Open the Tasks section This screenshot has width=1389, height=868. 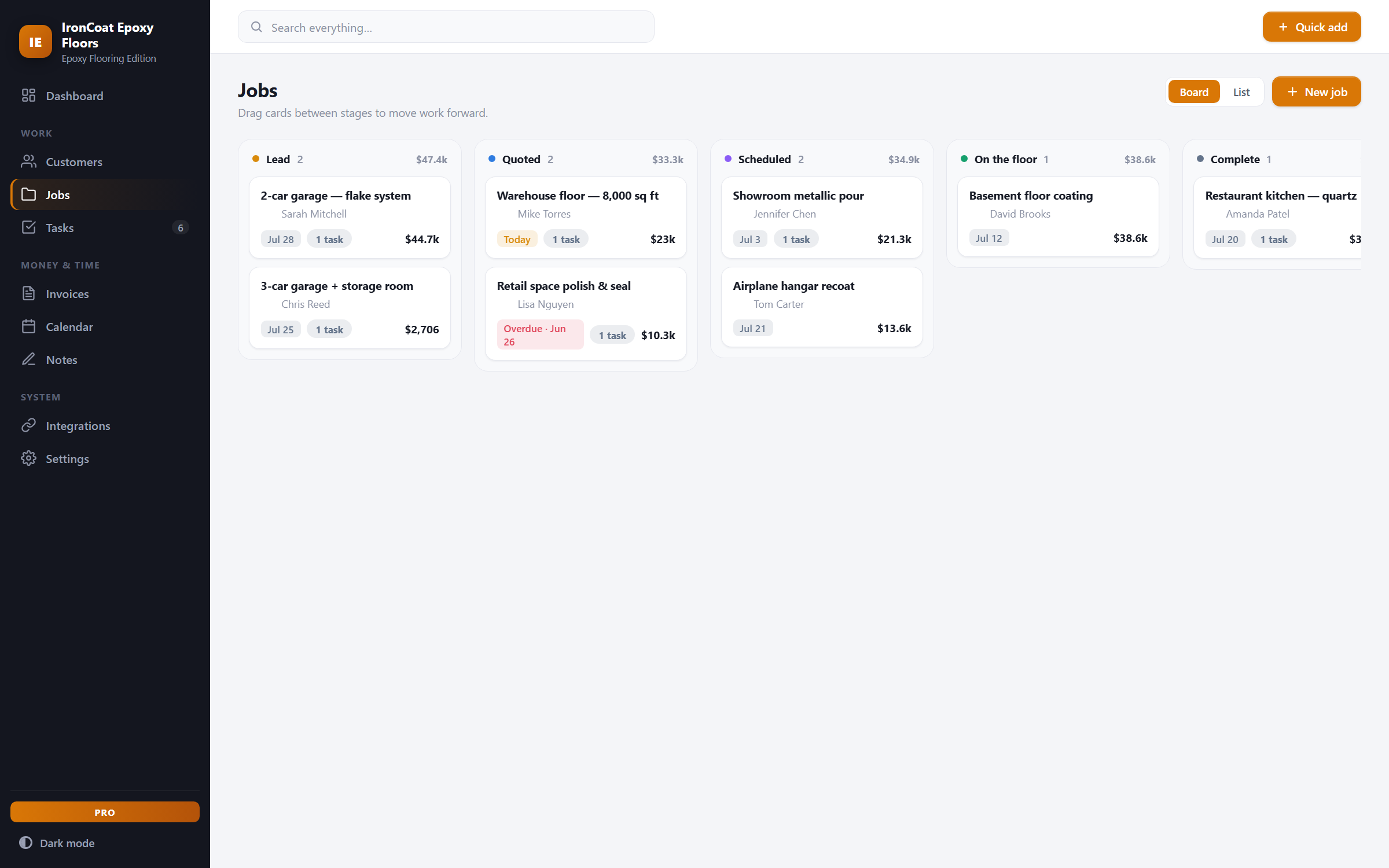tap(105, 227)
